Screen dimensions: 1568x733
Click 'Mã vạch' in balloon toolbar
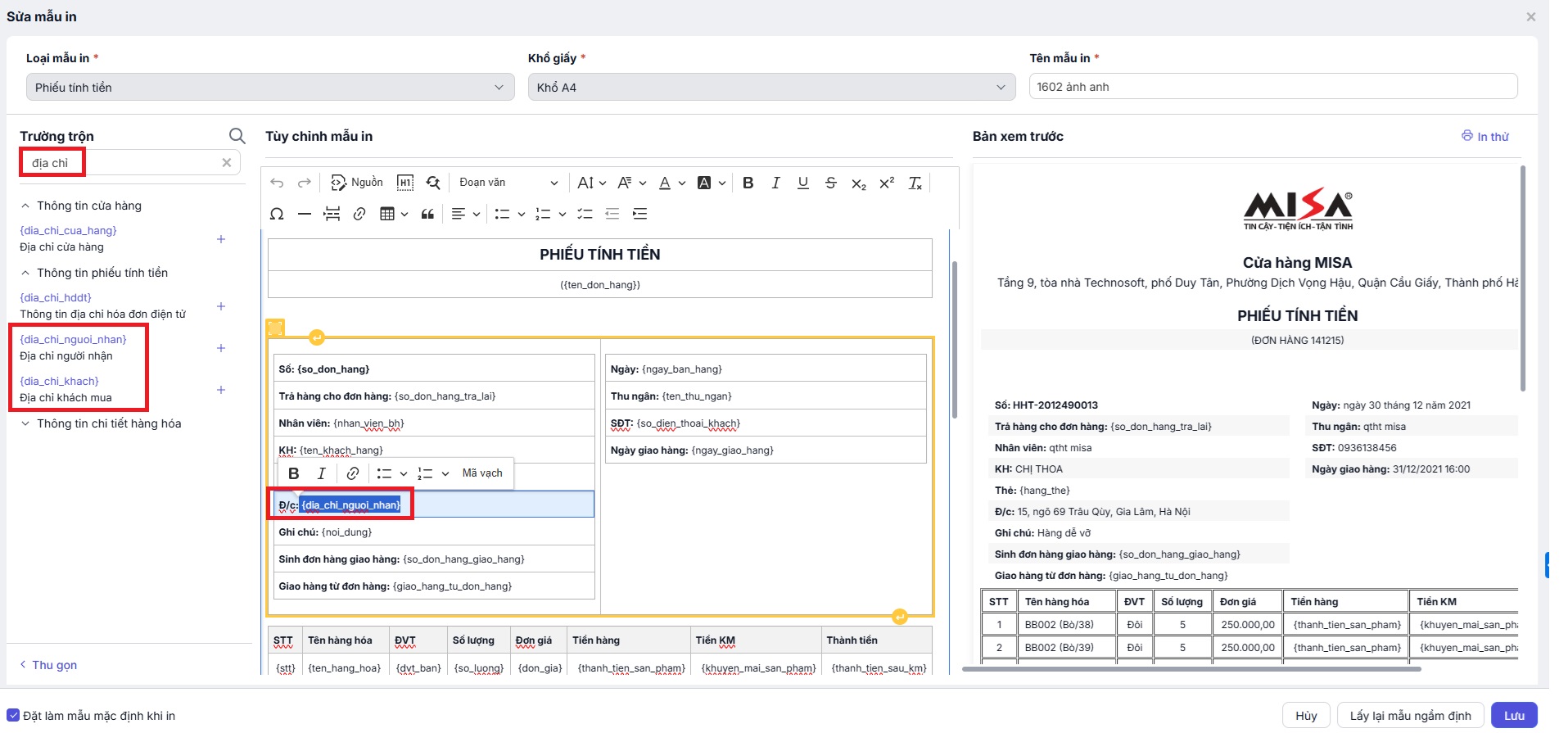click(482, 473)
